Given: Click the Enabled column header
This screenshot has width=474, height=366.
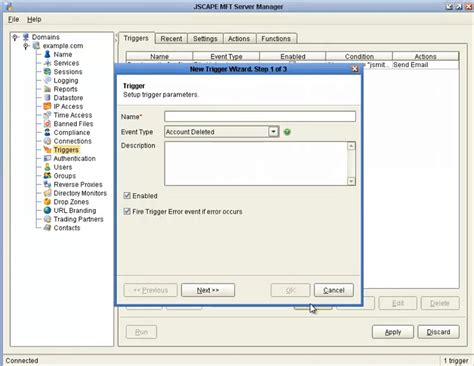Looking at the screenshot, I should pos(293,56).
